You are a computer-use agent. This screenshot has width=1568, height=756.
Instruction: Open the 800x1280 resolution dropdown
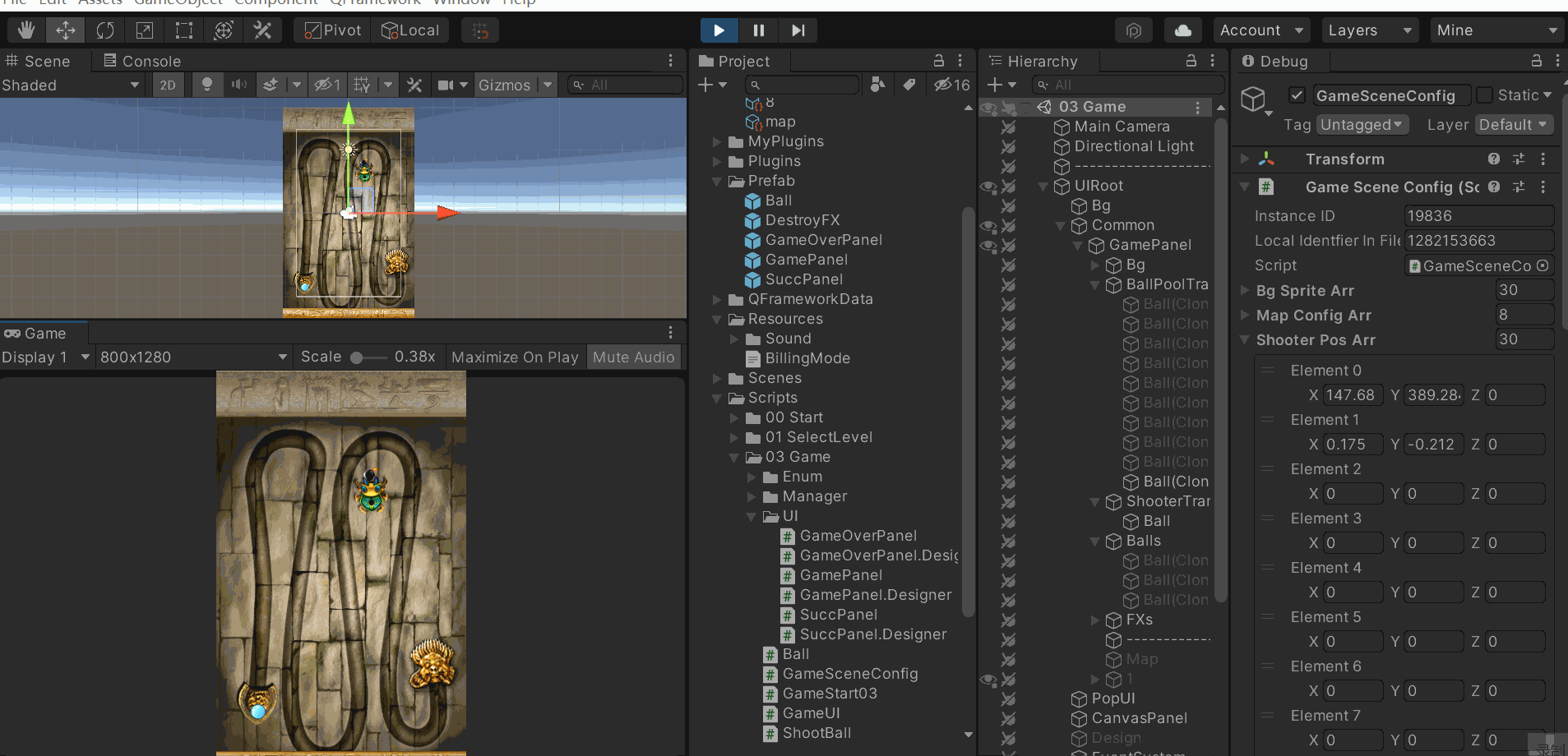coord(193,357)
